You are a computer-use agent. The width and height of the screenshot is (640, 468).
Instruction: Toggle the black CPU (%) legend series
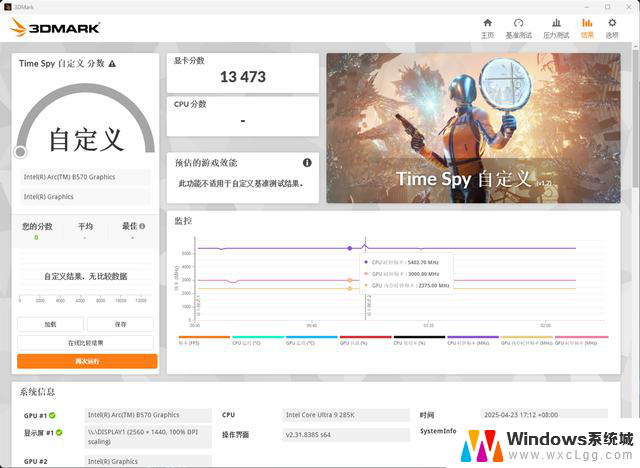[x=419, y=341]
